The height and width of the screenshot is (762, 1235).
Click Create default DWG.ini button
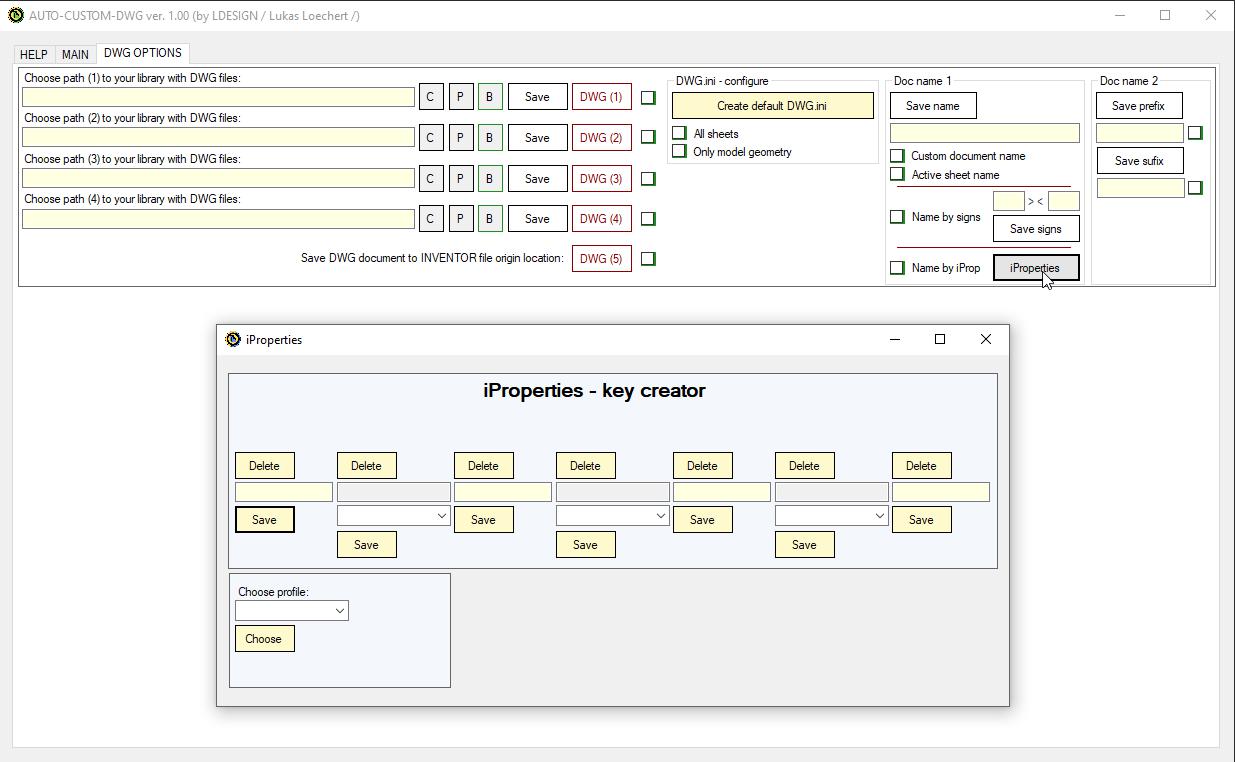(x=772, y=105)
